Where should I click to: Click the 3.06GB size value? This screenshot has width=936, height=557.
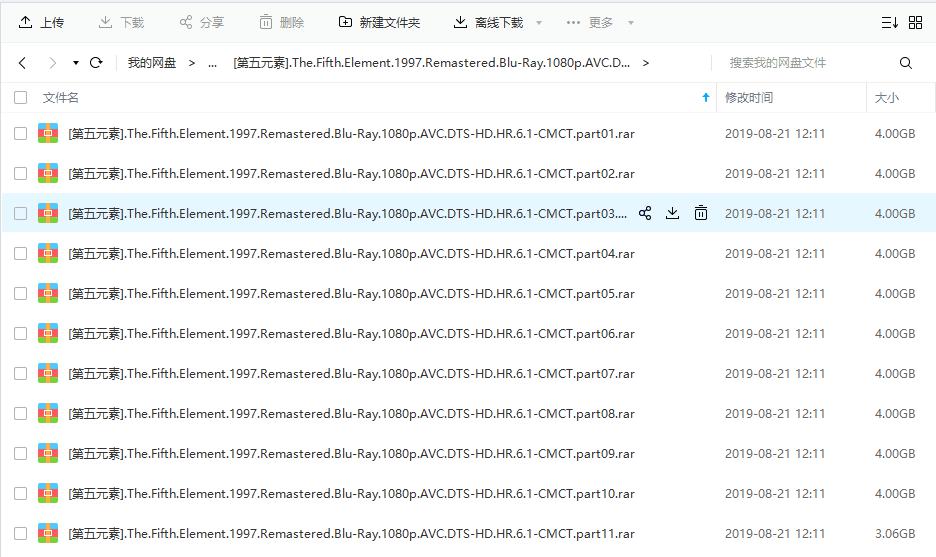point(895,533)
